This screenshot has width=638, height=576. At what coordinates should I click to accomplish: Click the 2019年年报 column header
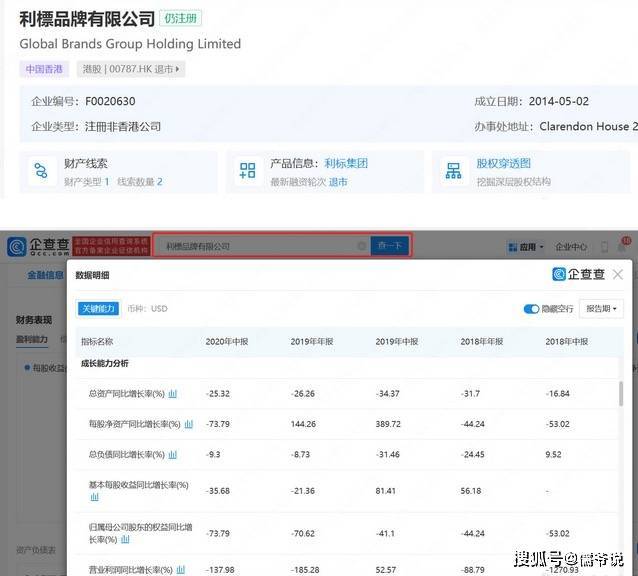[x=312, y=342]
